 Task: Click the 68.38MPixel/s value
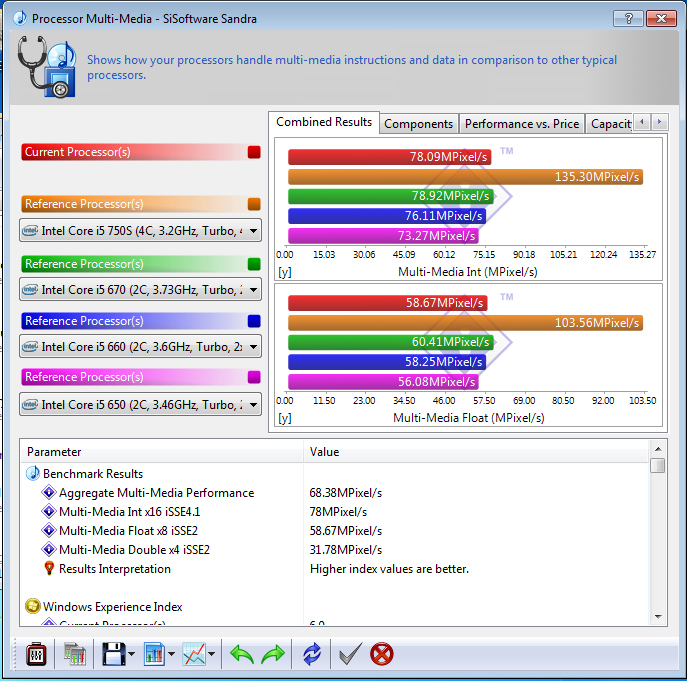point(346,493)
